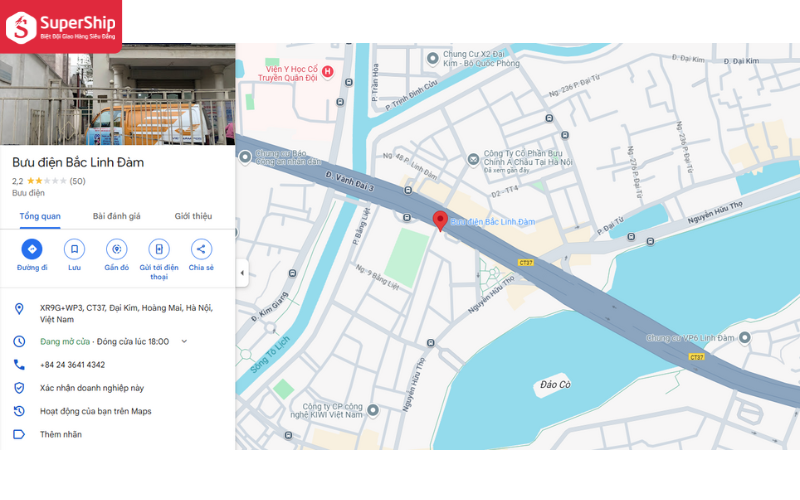Screen dimensions: 800x500
Task: Click the SuperShip logo
Action: (61, 27)
